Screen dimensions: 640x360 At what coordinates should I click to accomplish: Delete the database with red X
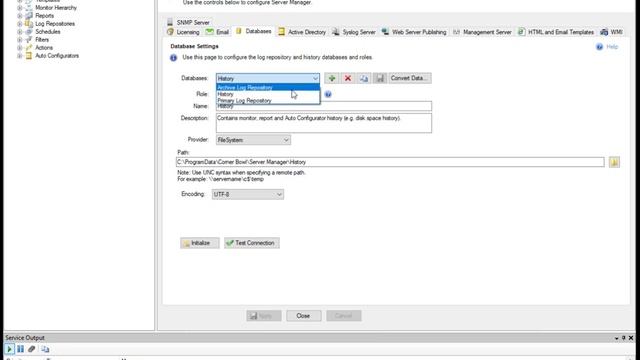(348, 78)
